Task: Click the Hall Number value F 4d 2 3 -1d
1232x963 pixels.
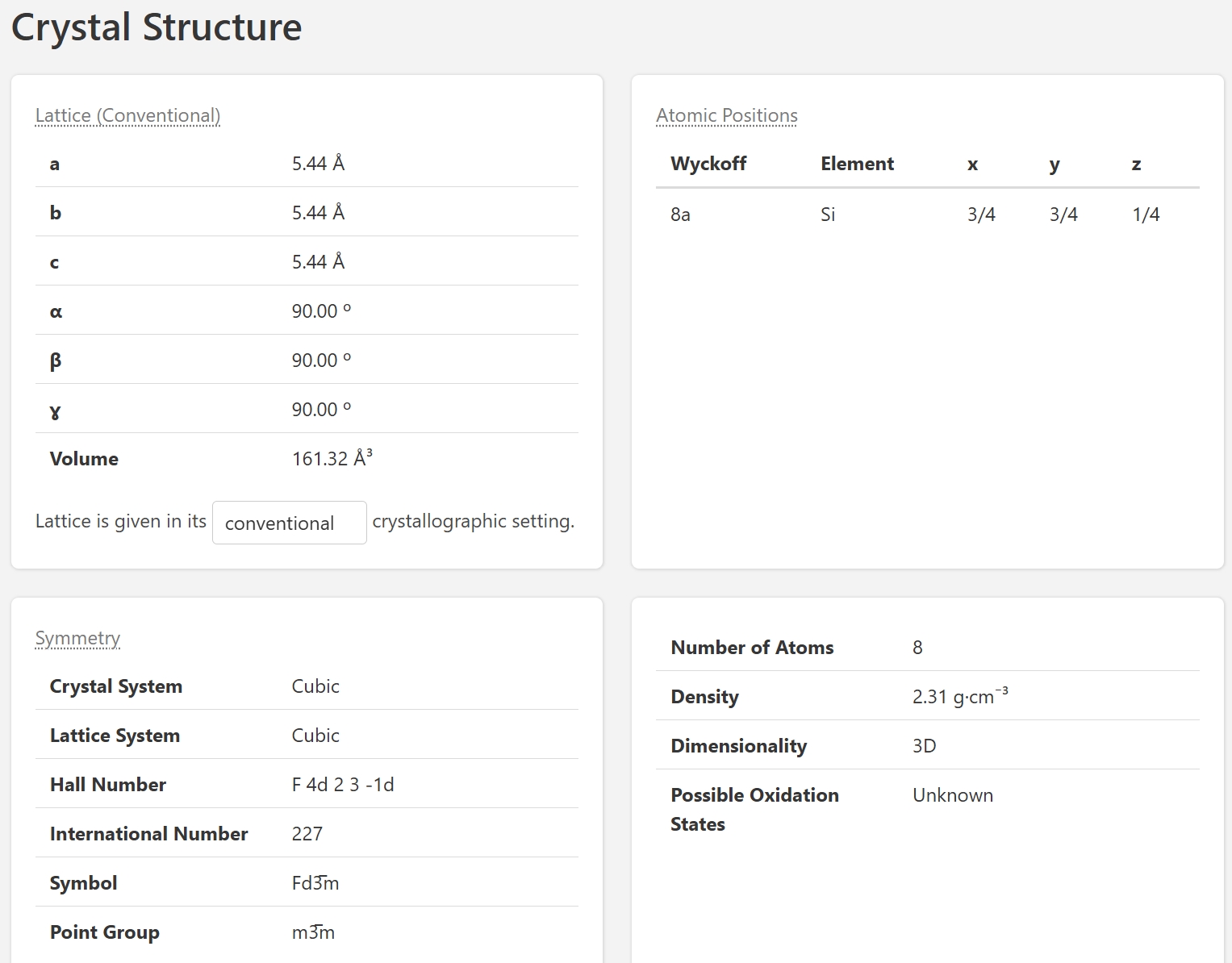Action: pyautogui.click(x=343, y=785)
